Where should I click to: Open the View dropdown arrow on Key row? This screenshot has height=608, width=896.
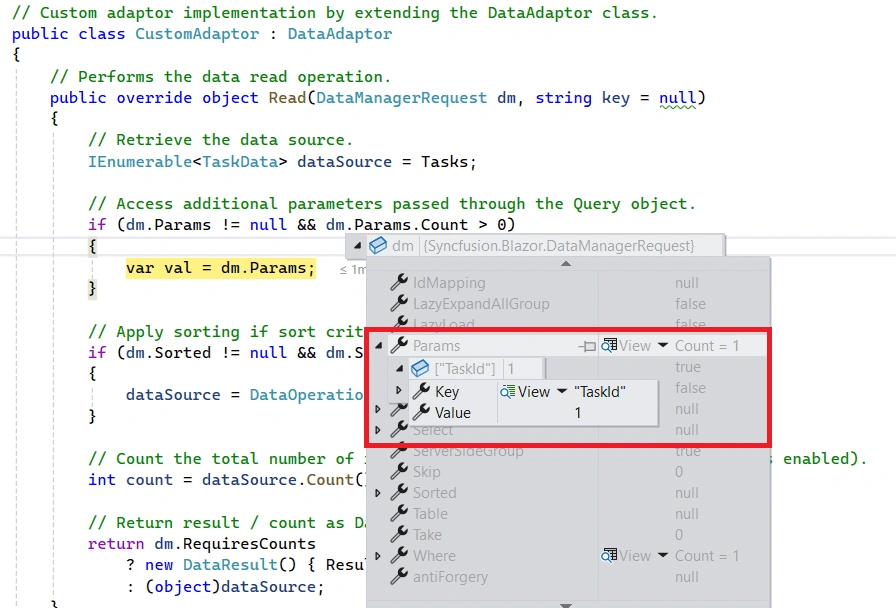click(x=562, y=391)
